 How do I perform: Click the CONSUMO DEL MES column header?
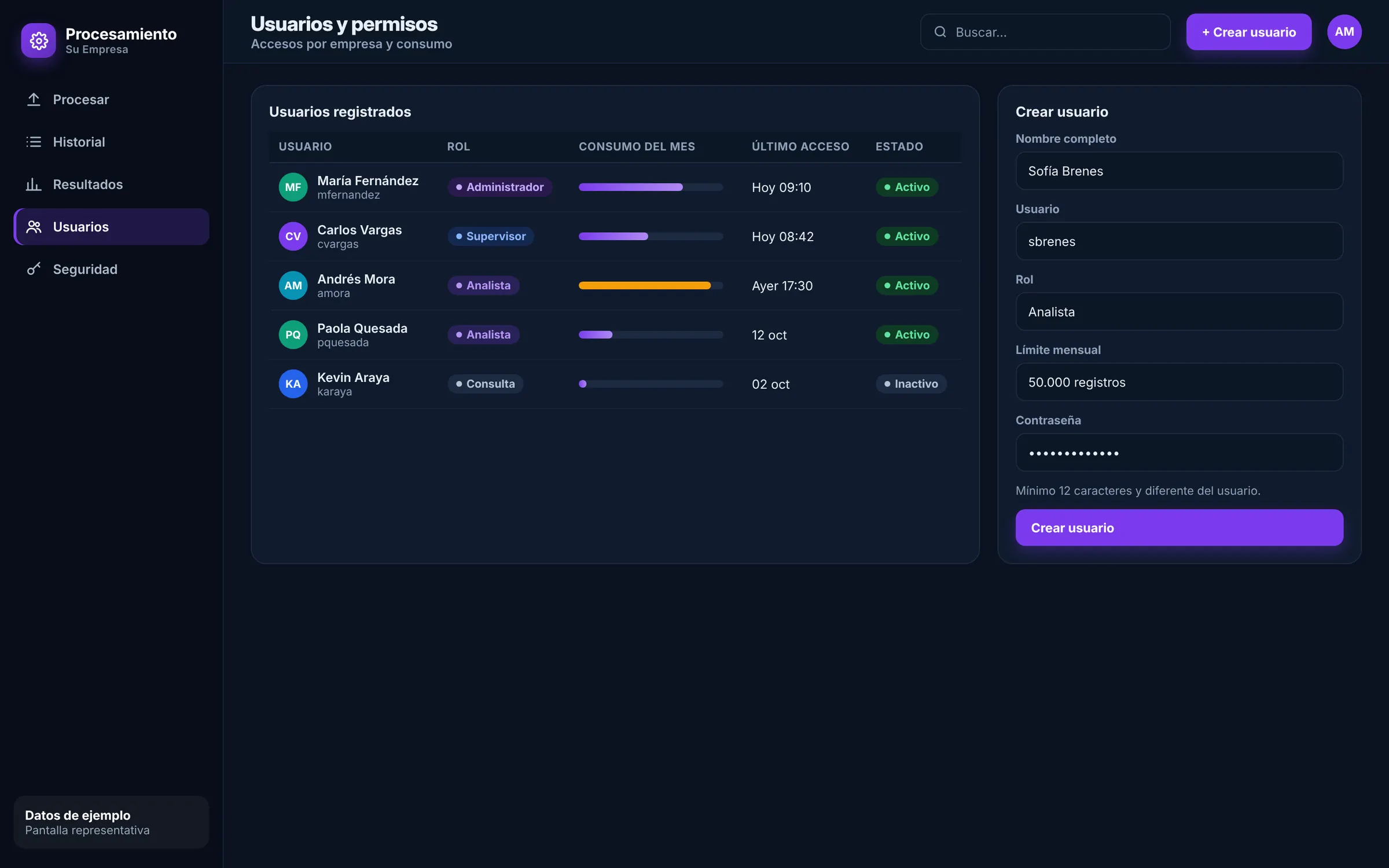coord(637,146)
